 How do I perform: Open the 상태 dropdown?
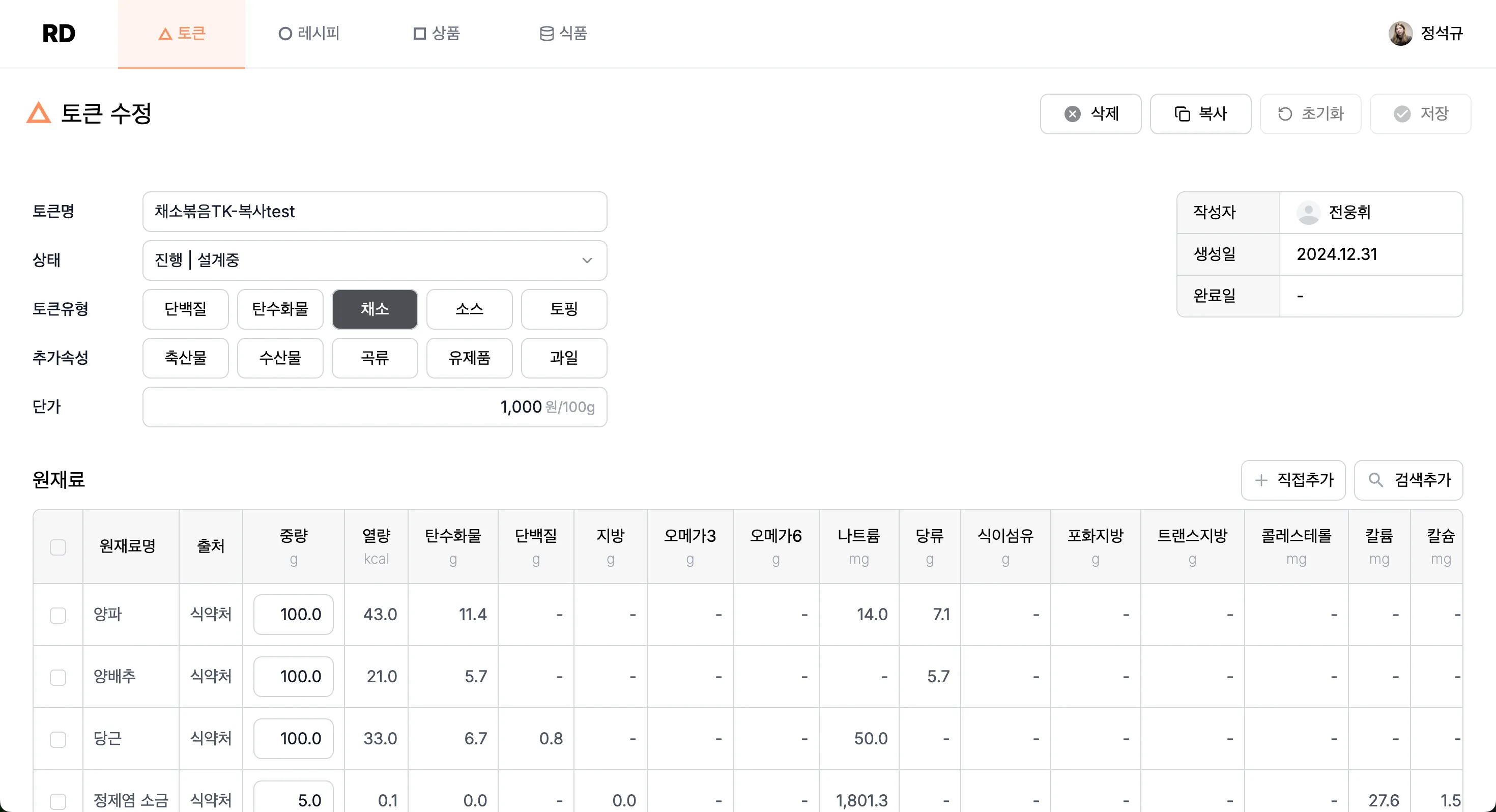click(x=375, y=260)
